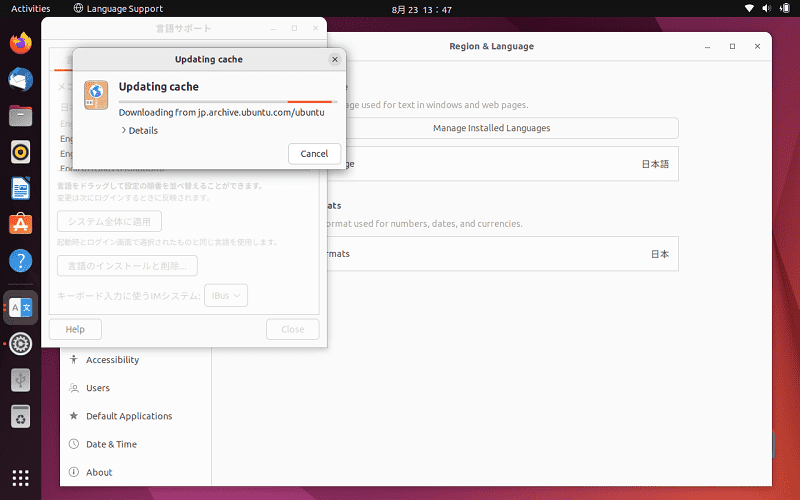Show Applications grid button
This screenshot has width=800, height=500.
(20, 478)
